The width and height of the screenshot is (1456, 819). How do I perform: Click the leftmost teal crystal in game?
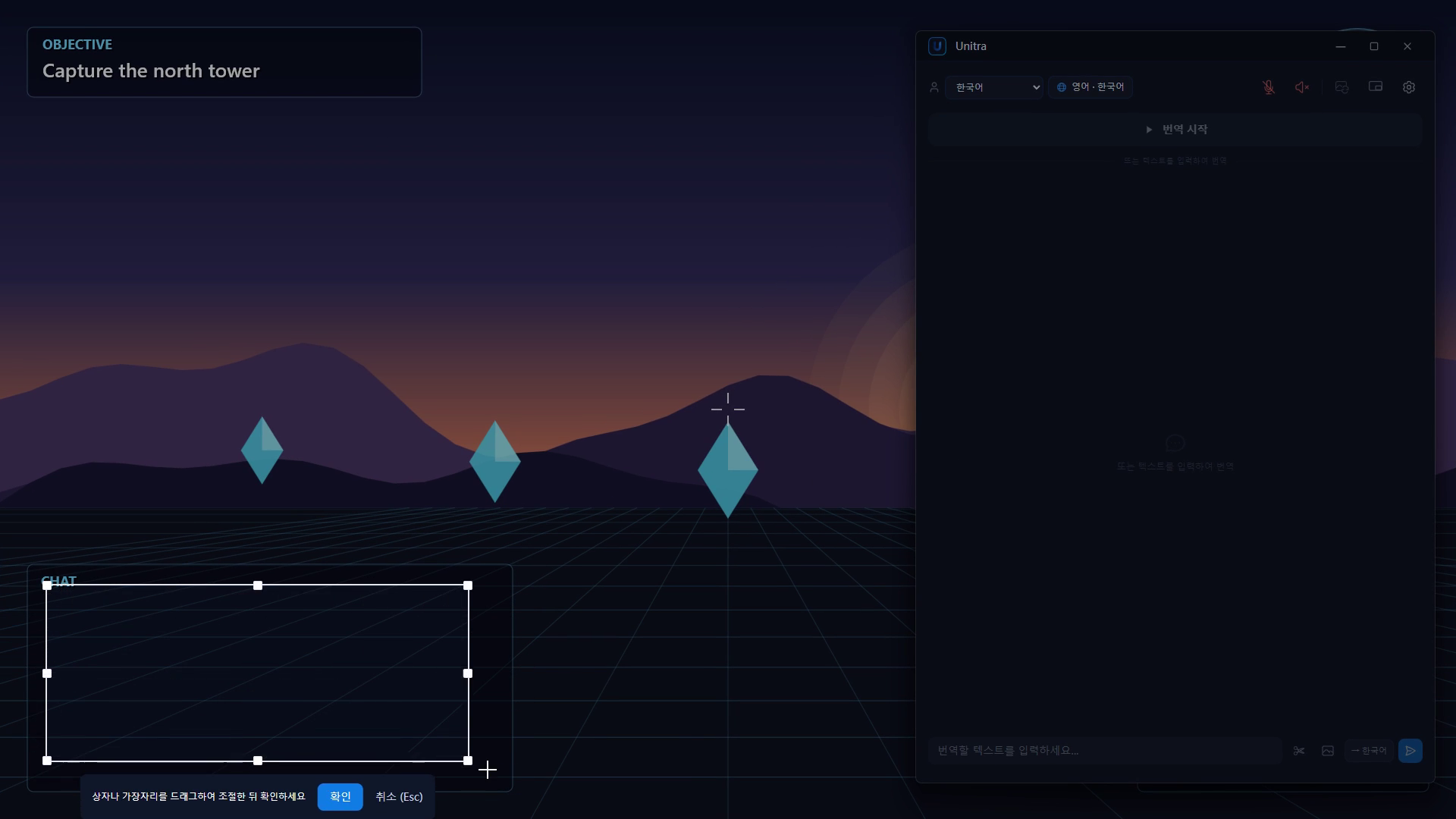pyautogui.click(x=262, y=450)
